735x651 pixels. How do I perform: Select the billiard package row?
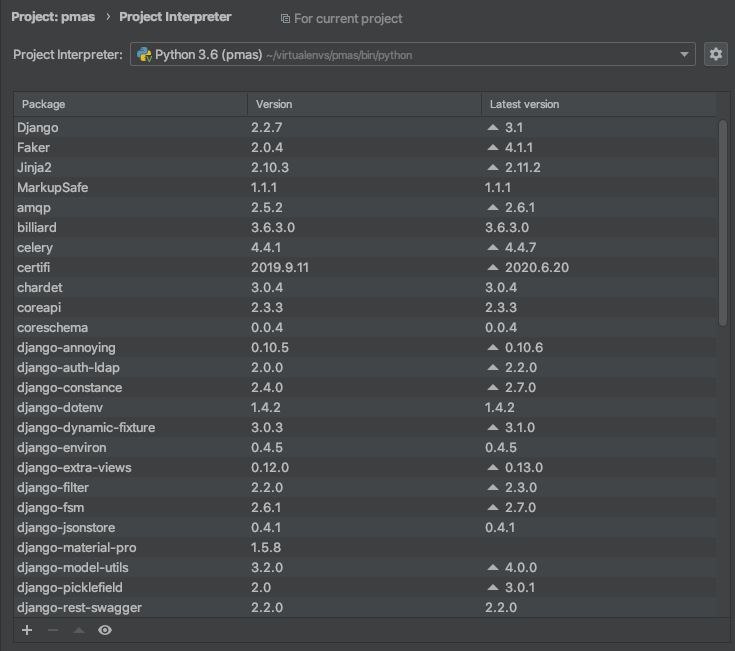pos(365,227)
